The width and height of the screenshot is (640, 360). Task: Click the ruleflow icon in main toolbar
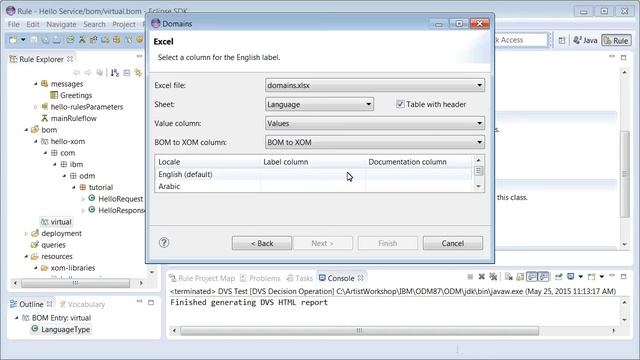click(82, 40)
